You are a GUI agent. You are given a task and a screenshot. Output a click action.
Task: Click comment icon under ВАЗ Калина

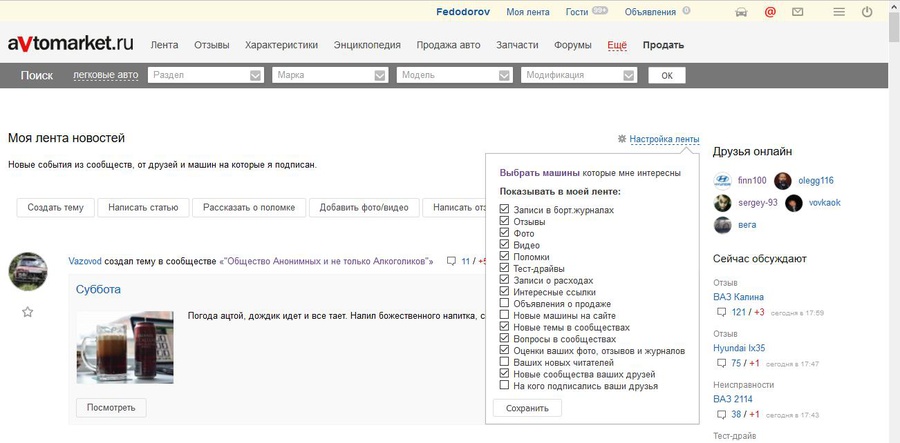721,312
